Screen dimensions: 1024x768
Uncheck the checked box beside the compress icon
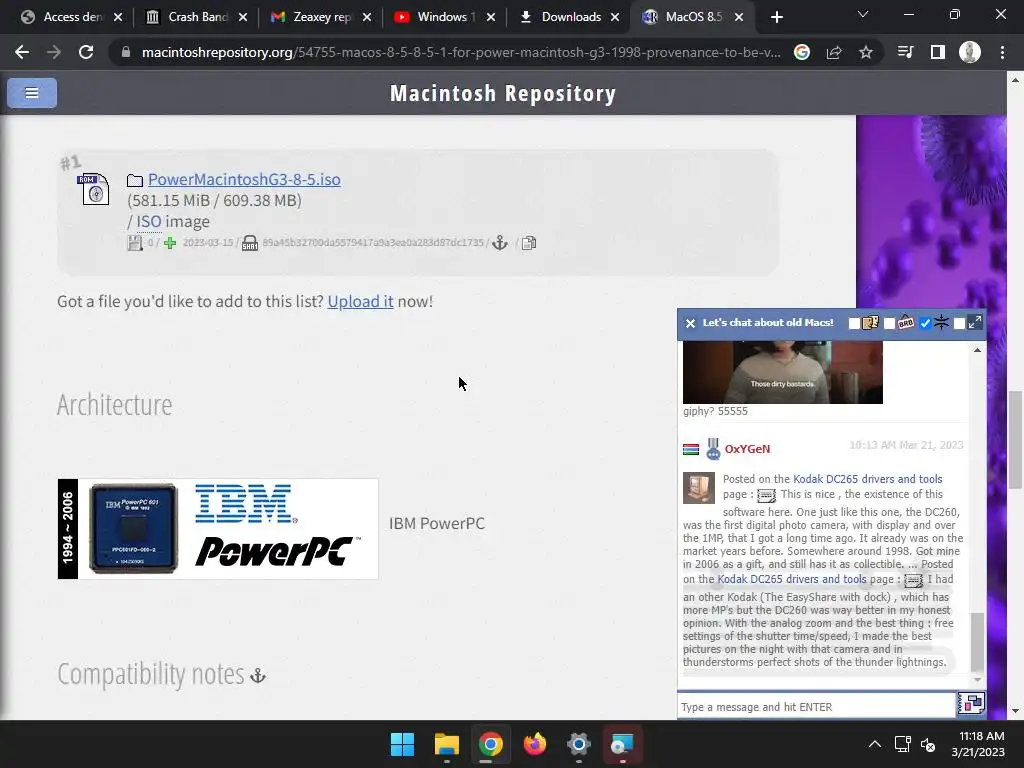pyautogui.click(x=925, y=323)
